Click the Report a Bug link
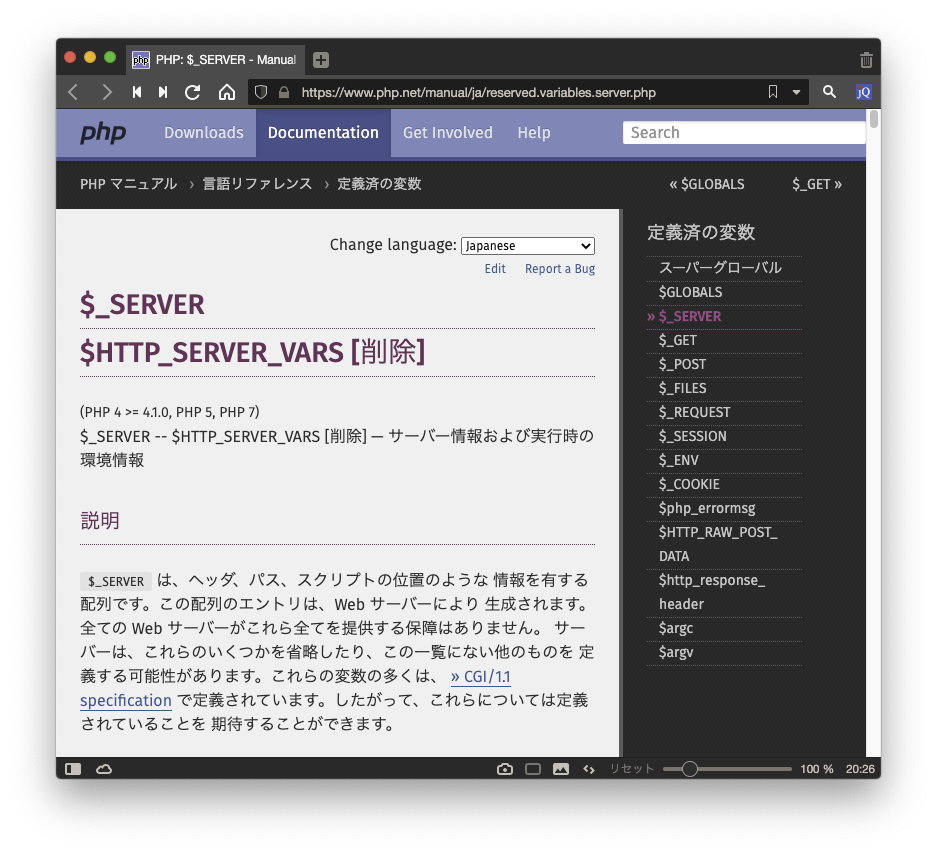Image resolution: width=937 pixels, height=853 pixels. tap(560, 269)
